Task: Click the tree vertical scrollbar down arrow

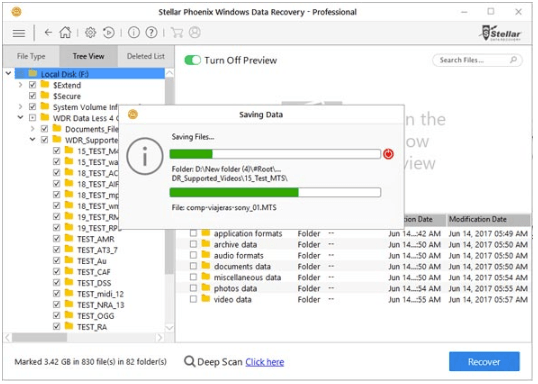Action: pos(169,328)
